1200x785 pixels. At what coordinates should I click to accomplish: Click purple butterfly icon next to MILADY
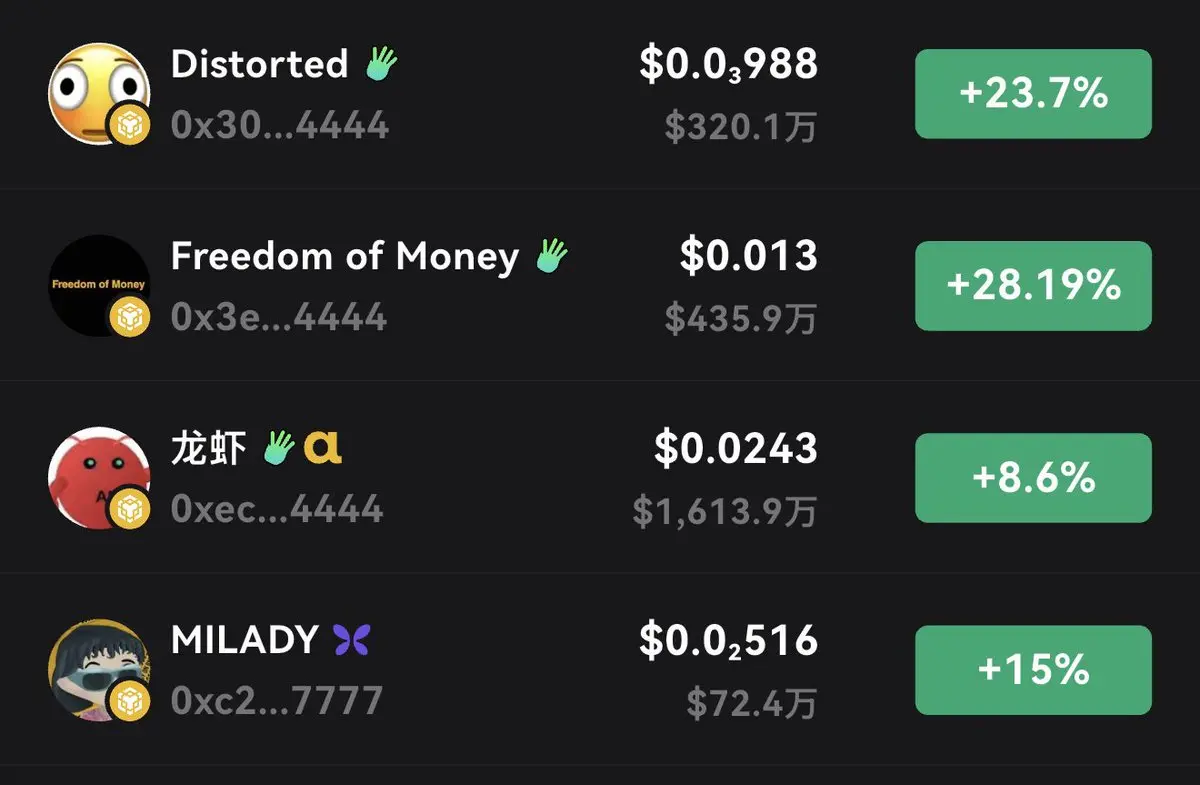point(352,640)
